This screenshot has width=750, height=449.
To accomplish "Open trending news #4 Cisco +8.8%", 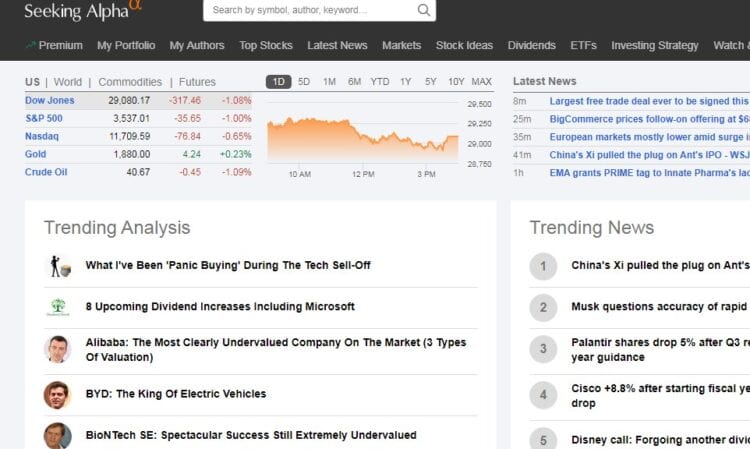I will coord(660,395).
